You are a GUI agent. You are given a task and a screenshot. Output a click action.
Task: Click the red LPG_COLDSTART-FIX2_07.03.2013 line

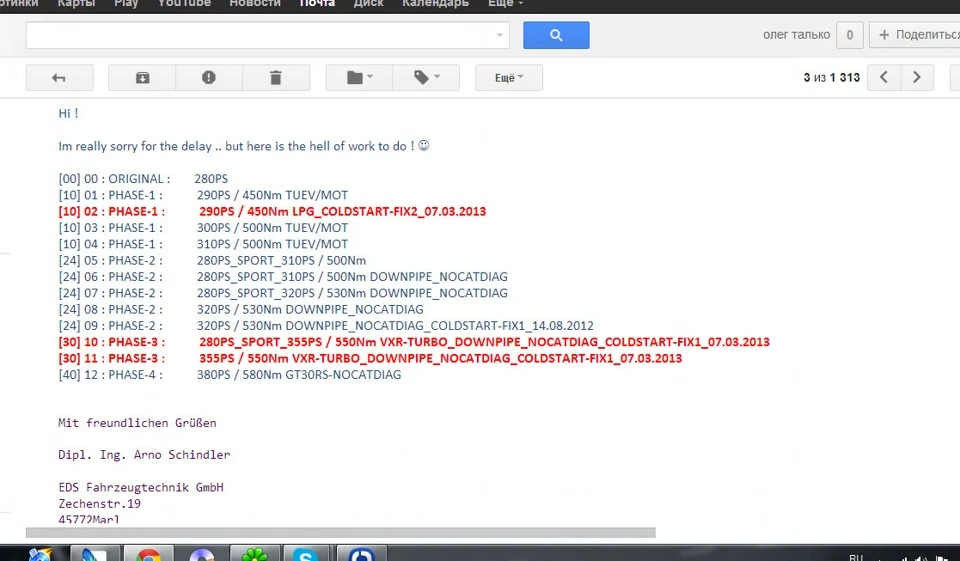(x=272, y=211)
